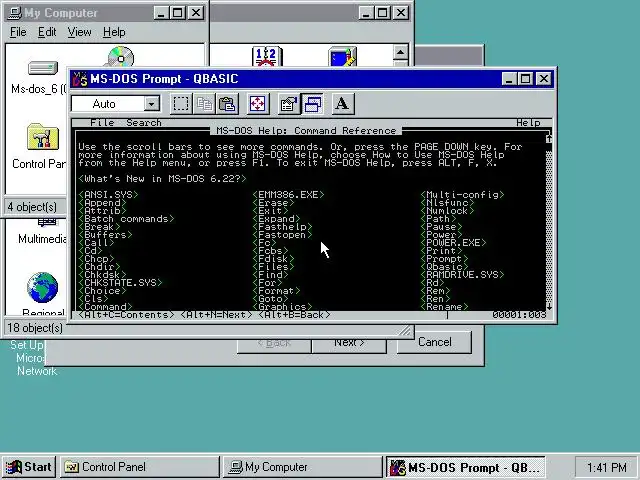Screen dimensions: 640x480
Task: Open the Chkdsk help topic
Action: click(102, 275)
